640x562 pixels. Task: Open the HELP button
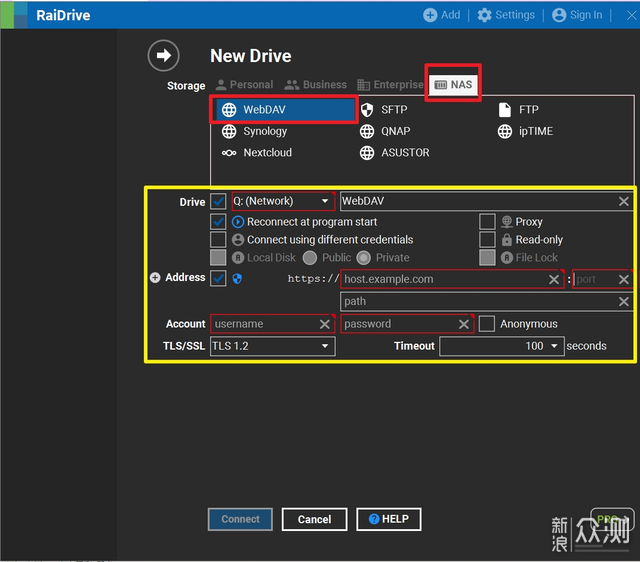click(389, 519)
